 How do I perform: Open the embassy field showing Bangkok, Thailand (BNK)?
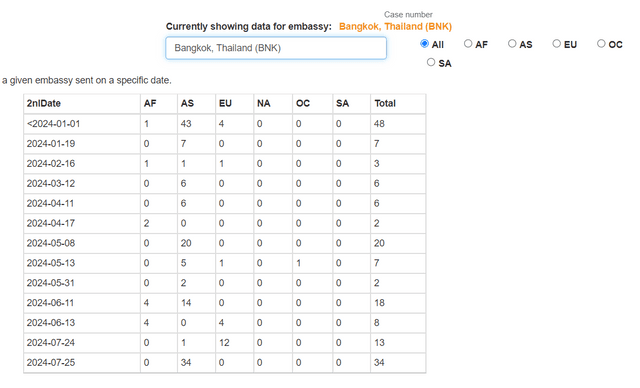tap(276, 48)
